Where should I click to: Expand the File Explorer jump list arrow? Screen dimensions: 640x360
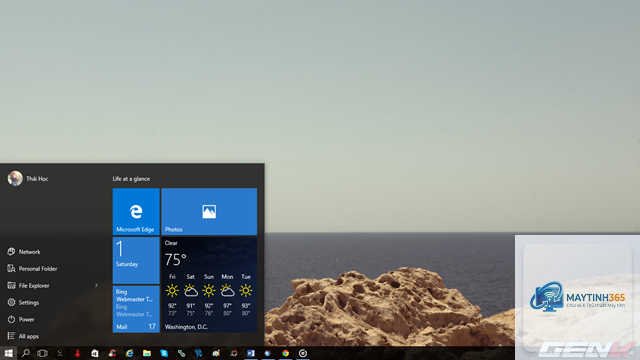tap(96, 286)
